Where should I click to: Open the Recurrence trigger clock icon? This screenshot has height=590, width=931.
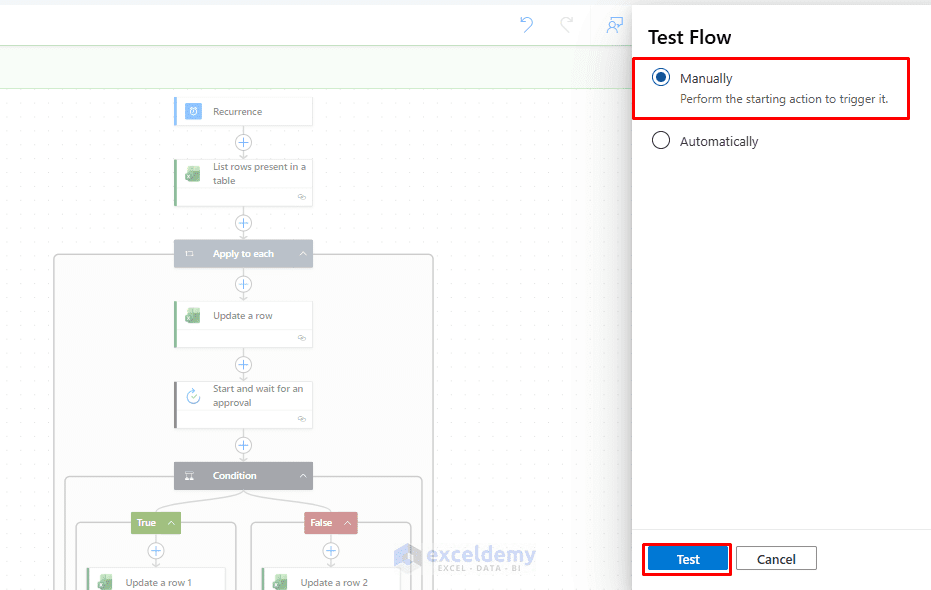[x=194, y=111]
